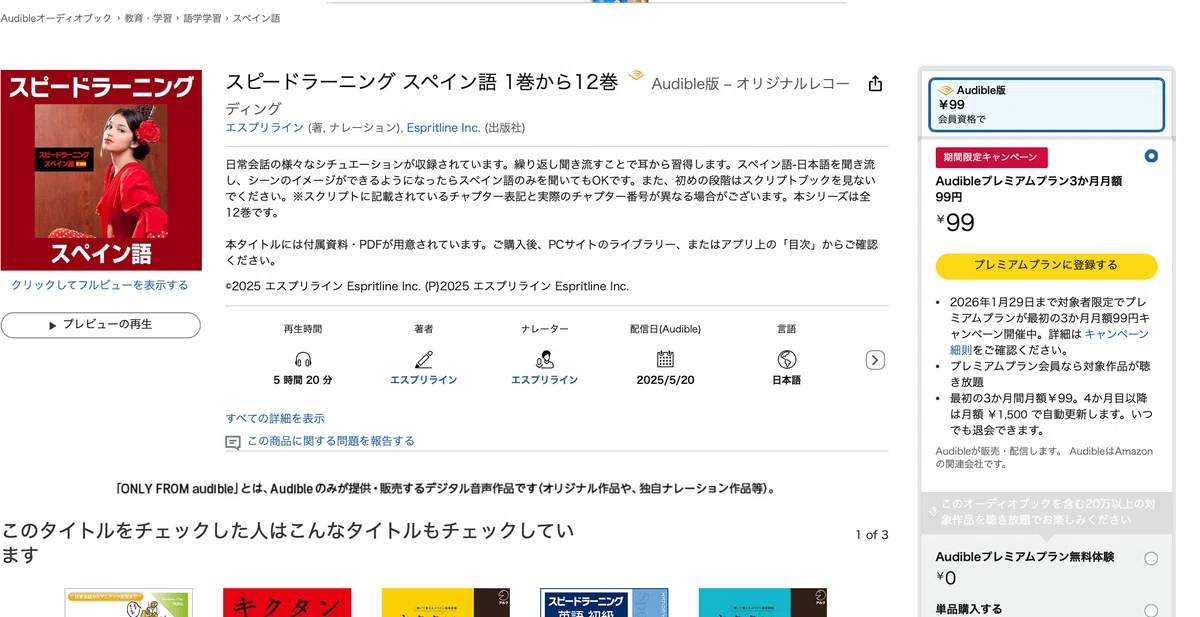Image resolution: width=1200 pixels, height=617 pixels.
Task: Go to スペイン語 breadcrumb
Action: tap(257, 18)
